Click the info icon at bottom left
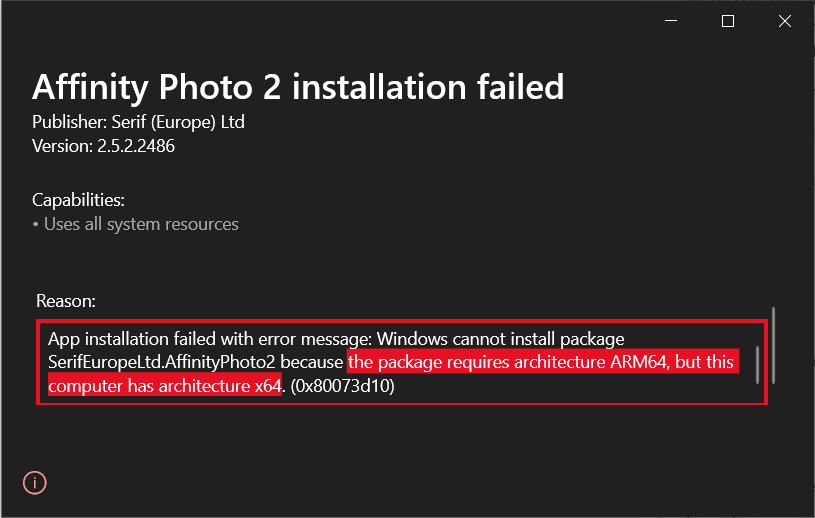815x518 pixels. [x=35, y=483]
